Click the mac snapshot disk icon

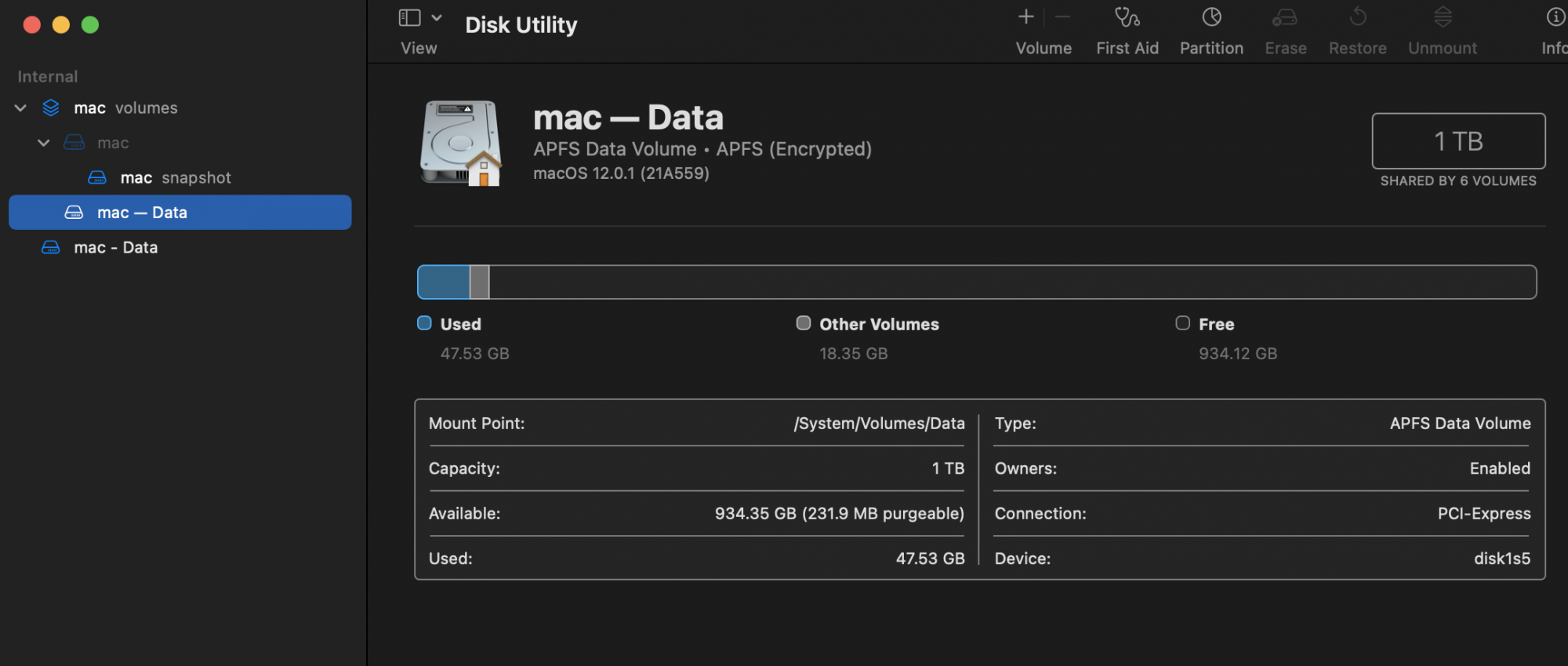tap(97, 178)
